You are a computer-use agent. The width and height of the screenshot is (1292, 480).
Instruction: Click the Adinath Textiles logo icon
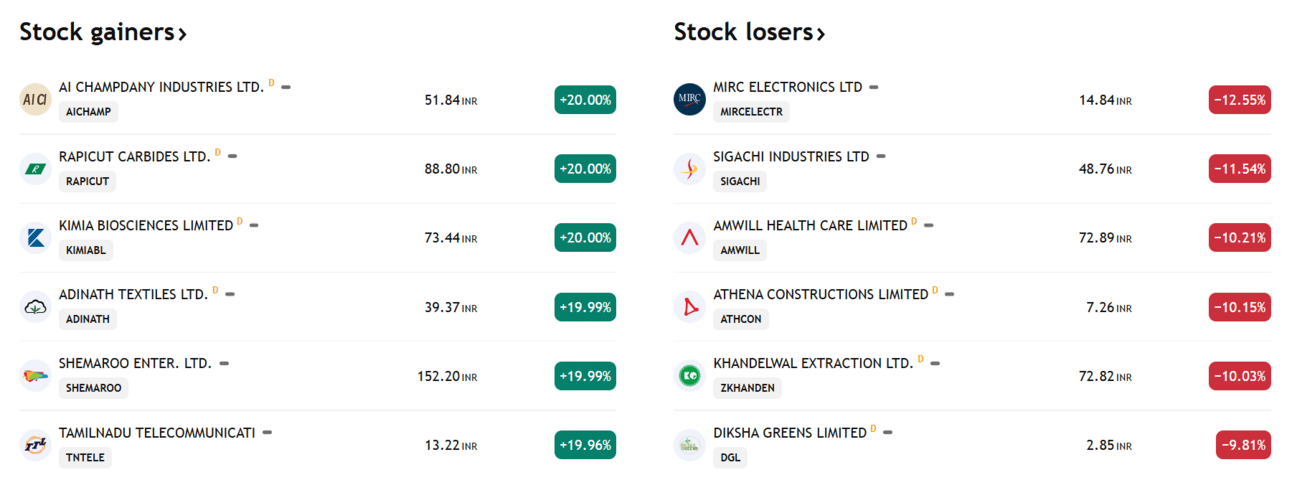(x=35, y=307)
